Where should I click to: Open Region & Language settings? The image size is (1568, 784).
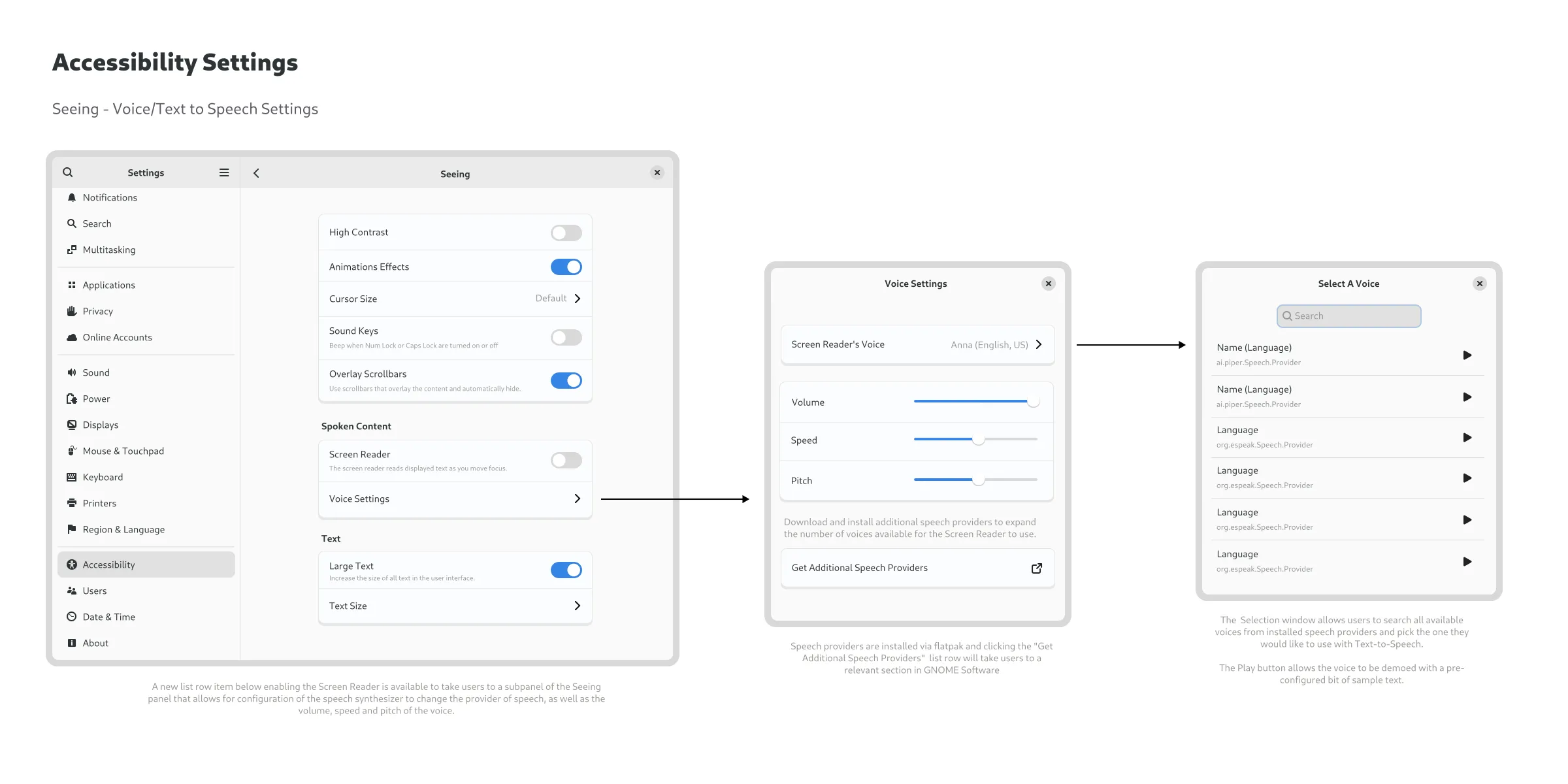click(123, 529)
